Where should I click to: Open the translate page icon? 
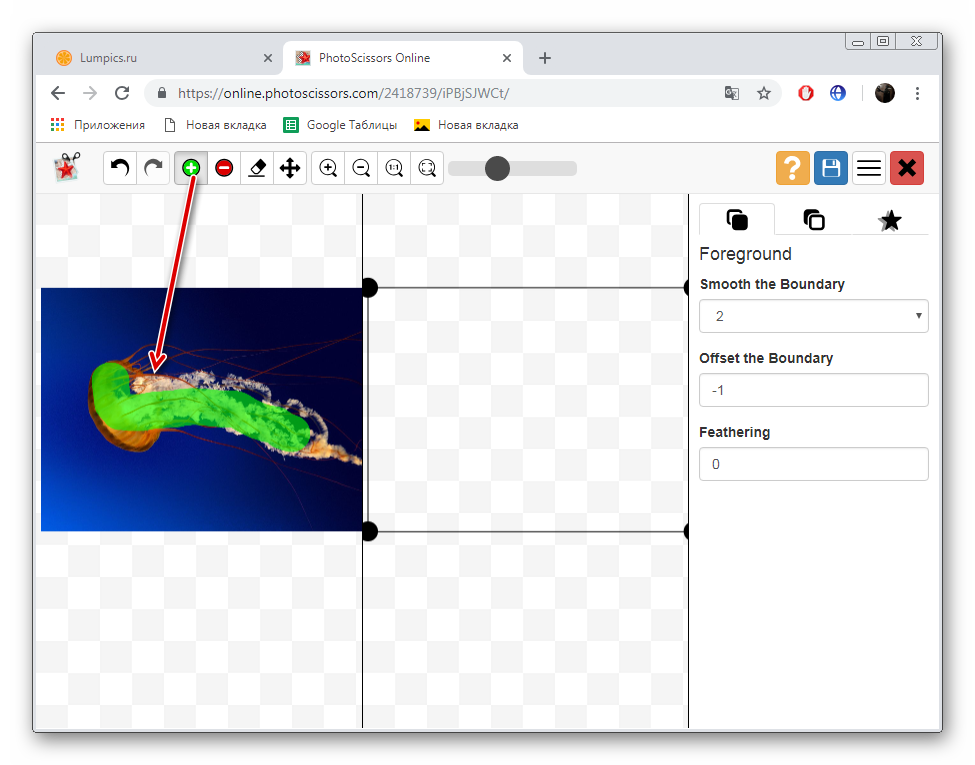pyautogui.click(x=732, y=93)
